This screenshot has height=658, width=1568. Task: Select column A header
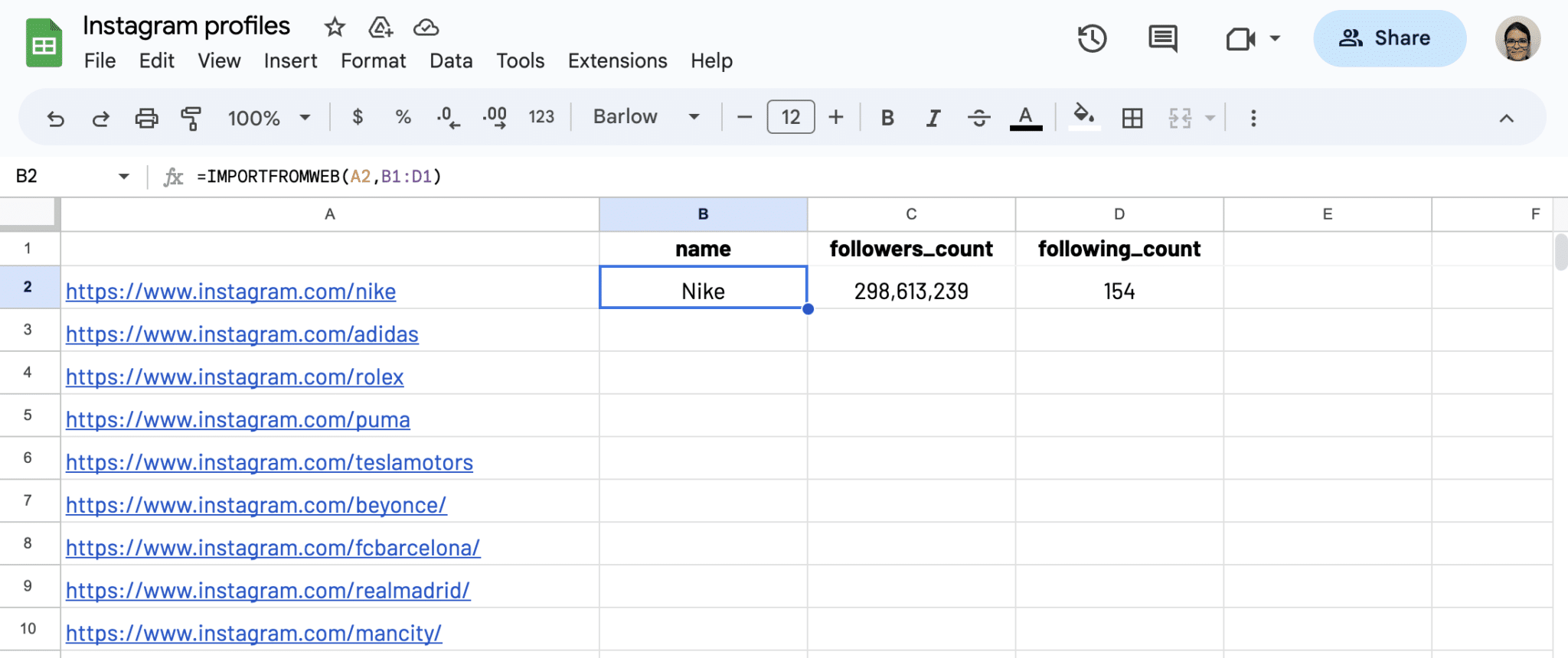click(330, 214)
